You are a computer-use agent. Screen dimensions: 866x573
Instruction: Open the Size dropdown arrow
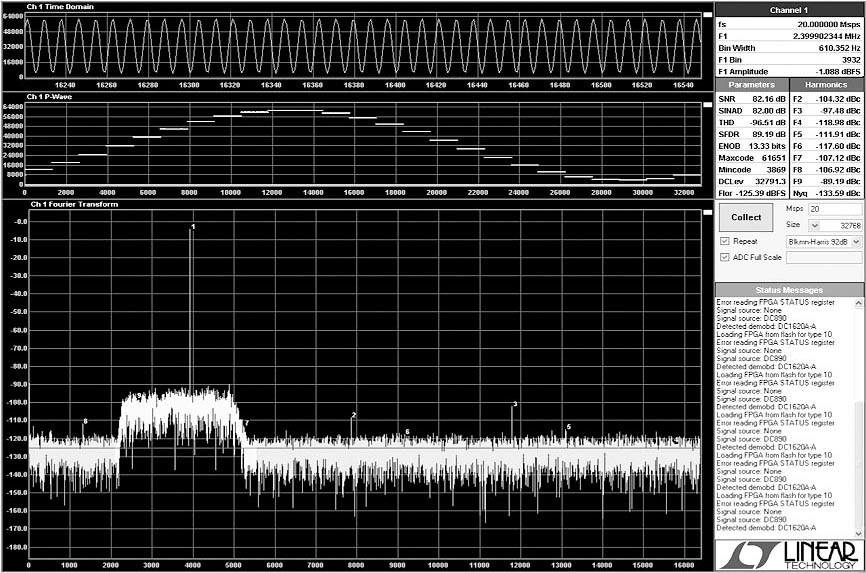pos(814,225)
